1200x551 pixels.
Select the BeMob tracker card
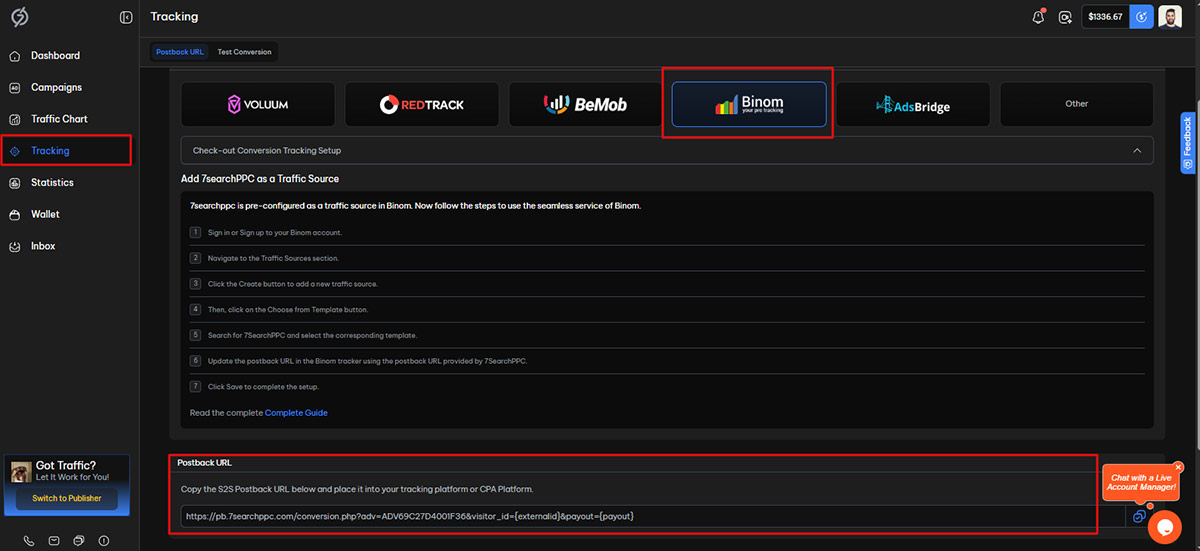(x=585, y=104)
